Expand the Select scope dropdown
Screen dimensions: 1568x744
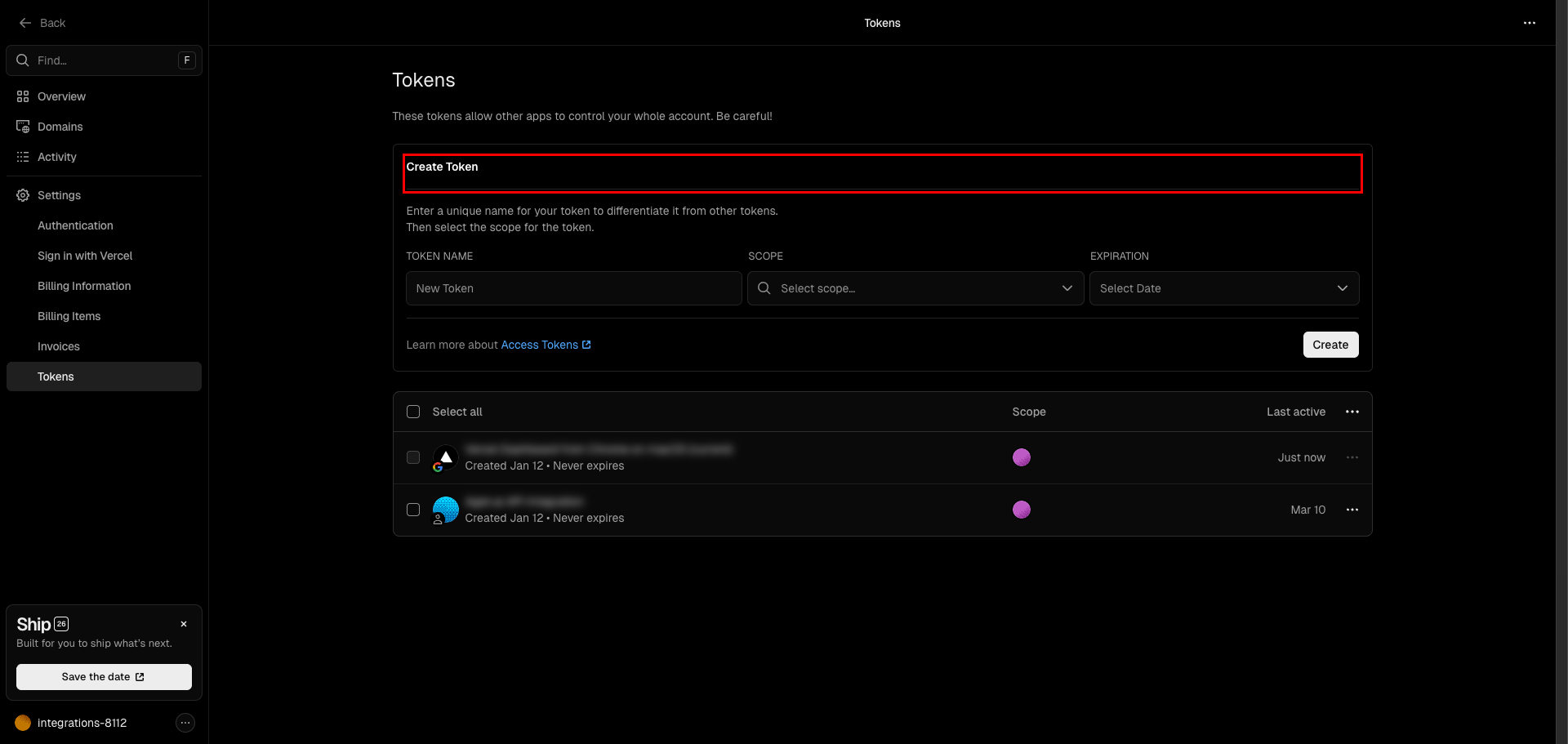click(915, 288)
